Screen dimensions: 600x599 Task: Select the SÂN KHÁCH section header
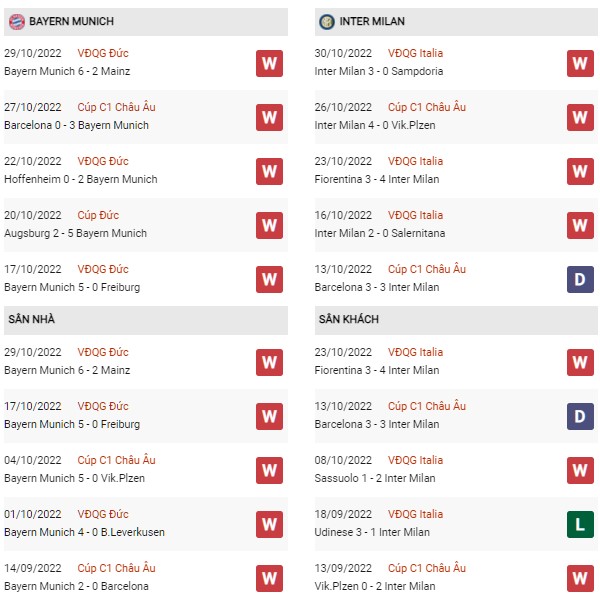tap(456, 320)
